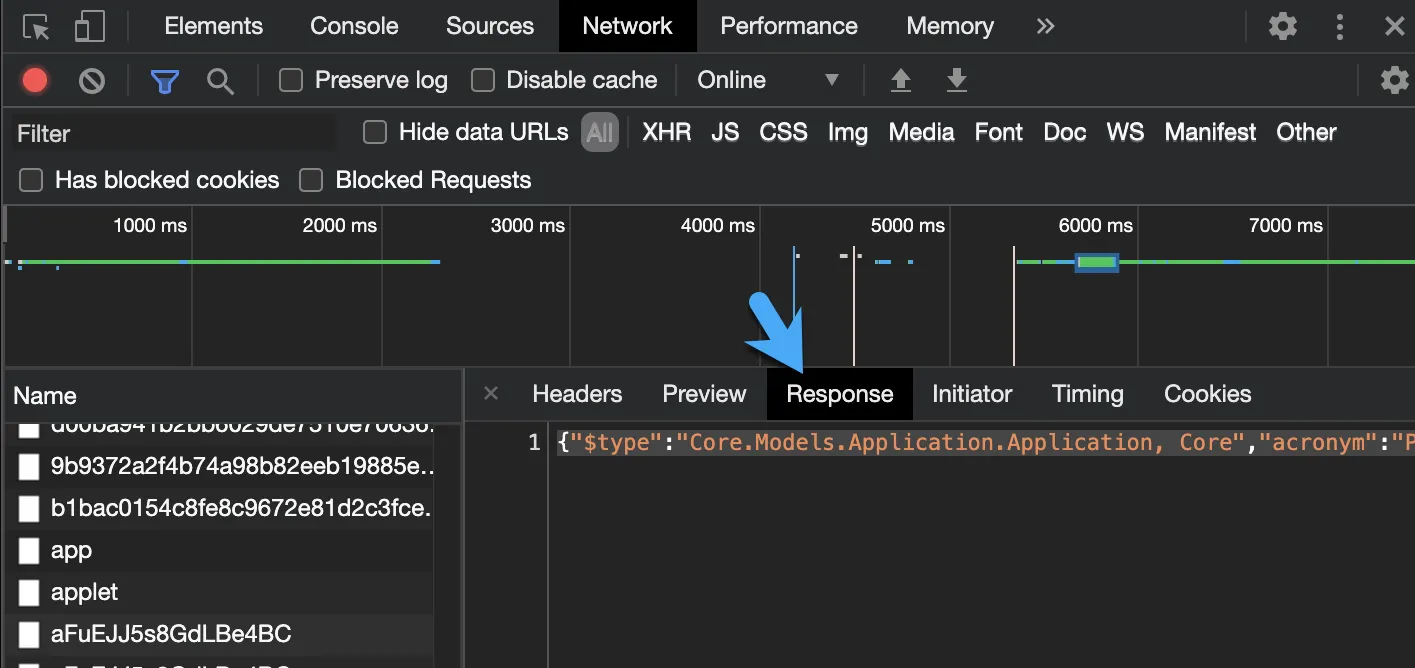Filter requests by JS type
This screenshot has width=1415, height=668.
tap(725, 132)
